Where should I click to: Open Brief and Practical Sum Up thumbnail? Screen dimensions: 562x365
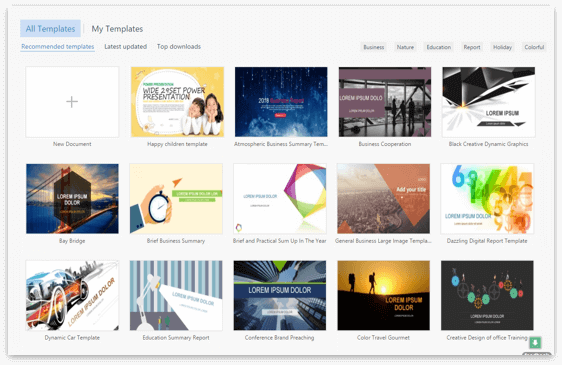point(280,199)
